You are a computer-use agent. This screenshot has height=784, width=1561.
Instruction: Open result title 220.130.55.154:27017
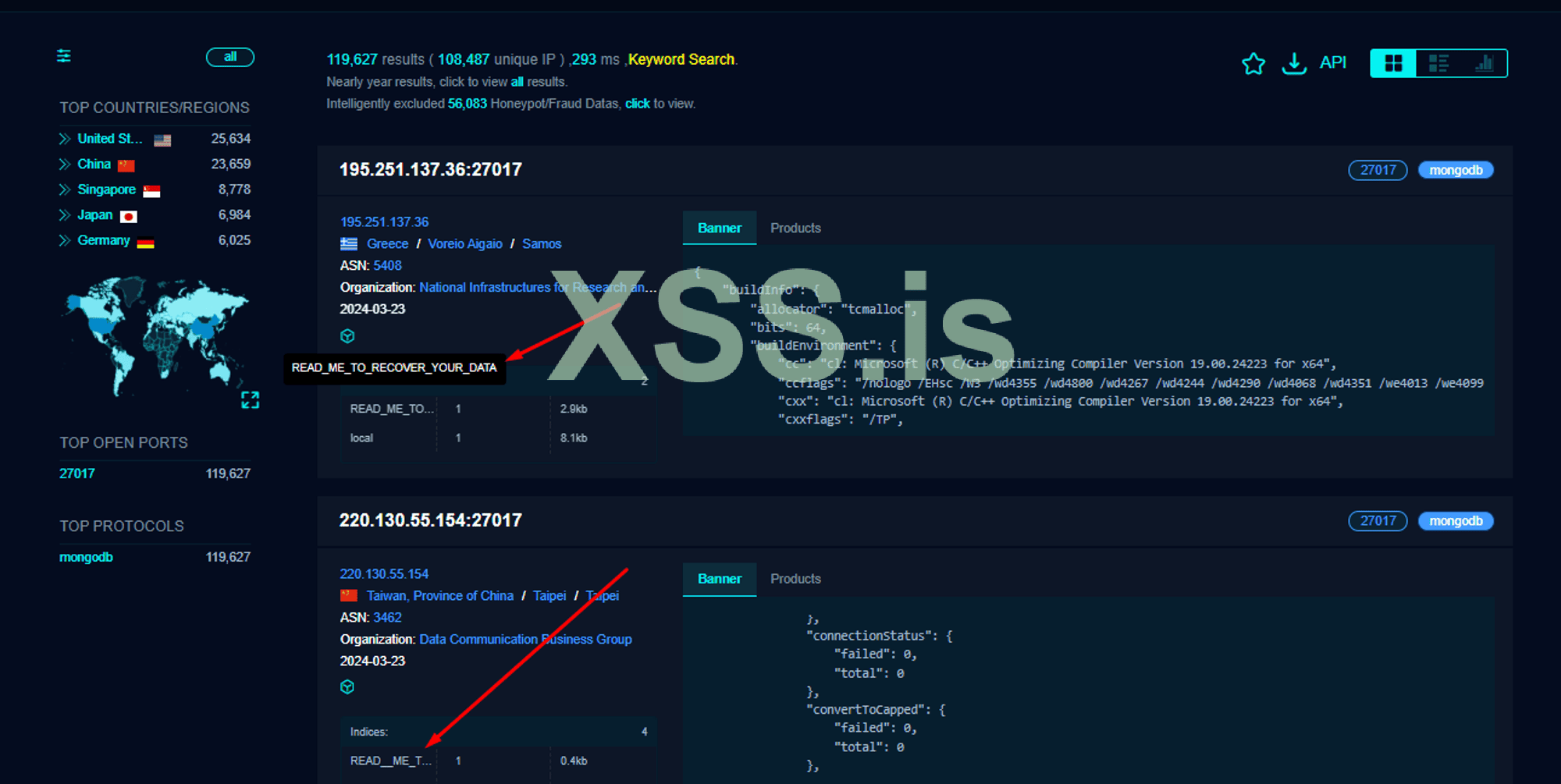[x=431, y=520]
